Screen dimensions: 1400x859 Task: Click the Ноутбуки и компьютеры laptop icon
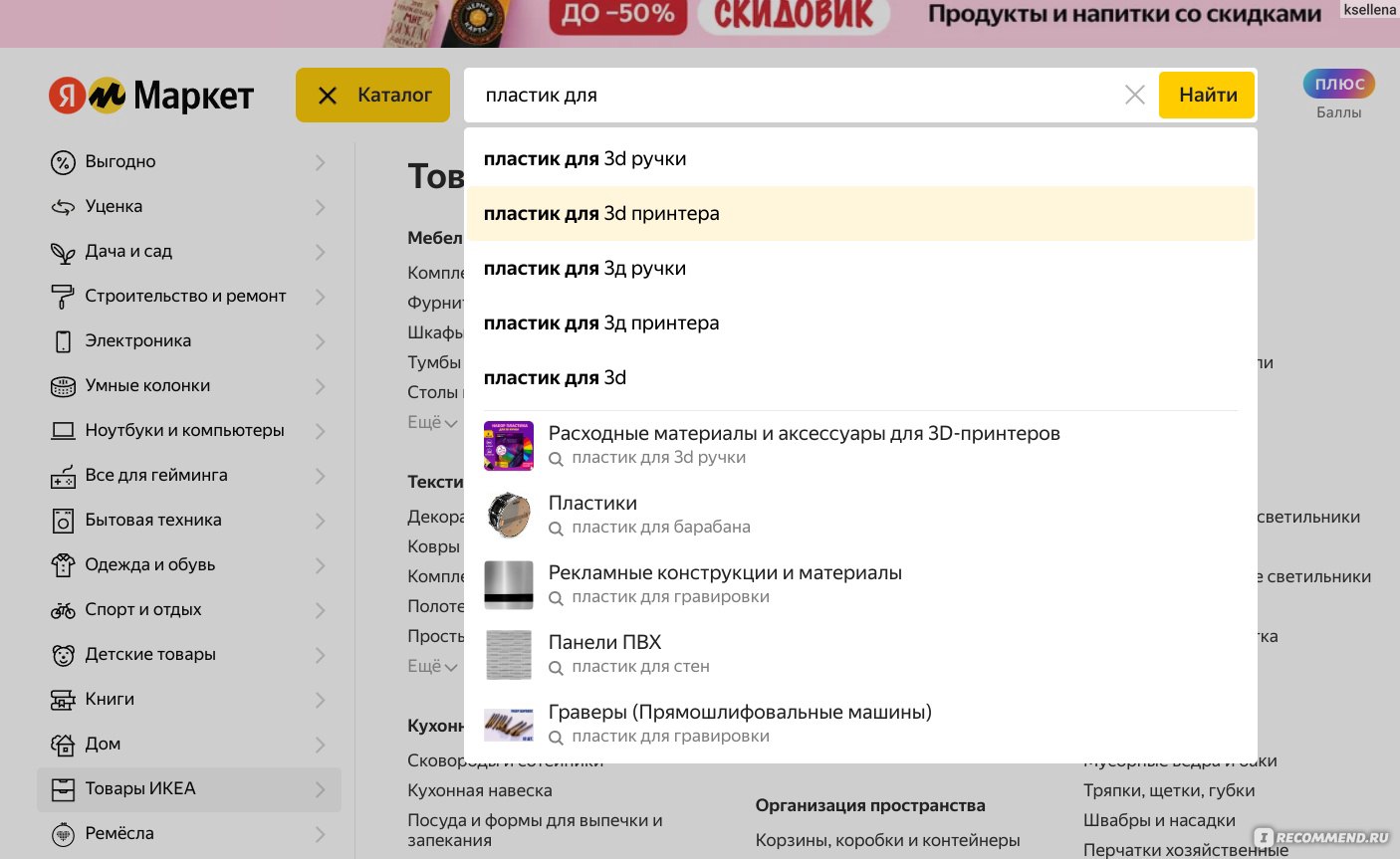(x=63, y=431)
